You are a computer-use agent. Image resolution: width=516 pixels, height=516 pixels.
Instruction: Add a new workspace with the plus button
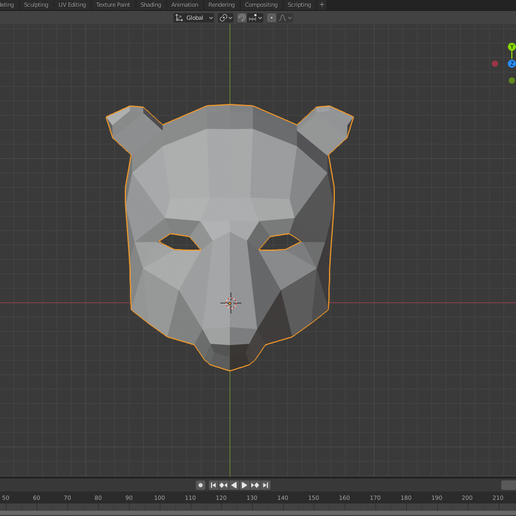322,5
